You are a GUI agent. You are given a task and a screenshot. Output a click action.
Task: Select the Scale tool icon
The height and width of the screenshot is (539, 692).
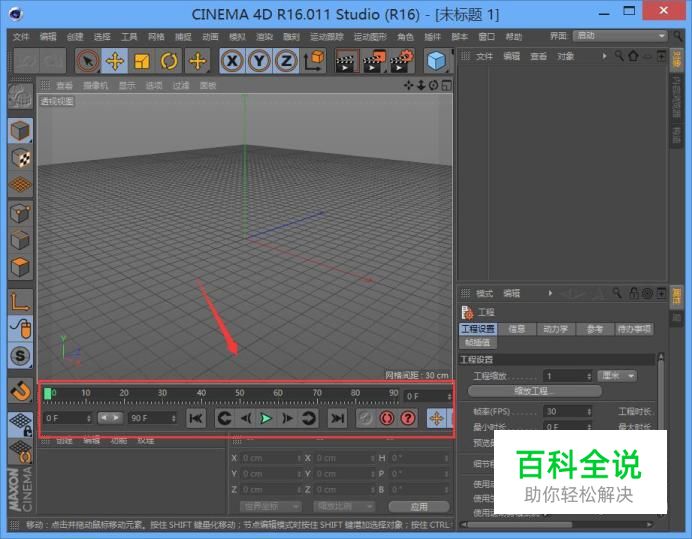pos(142,61)
